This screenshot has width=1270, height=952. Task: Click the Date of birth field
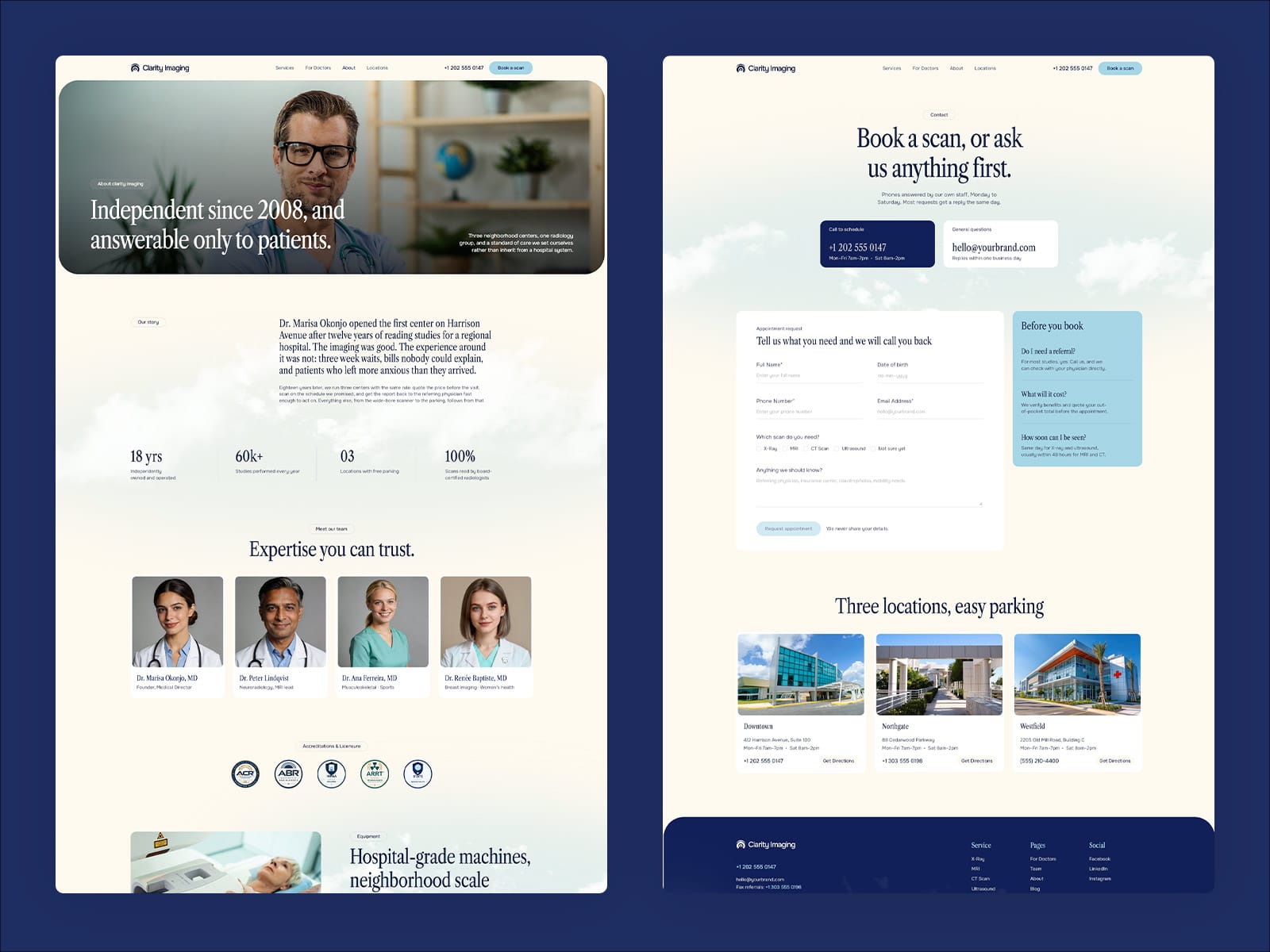click(x=930, y=376)
